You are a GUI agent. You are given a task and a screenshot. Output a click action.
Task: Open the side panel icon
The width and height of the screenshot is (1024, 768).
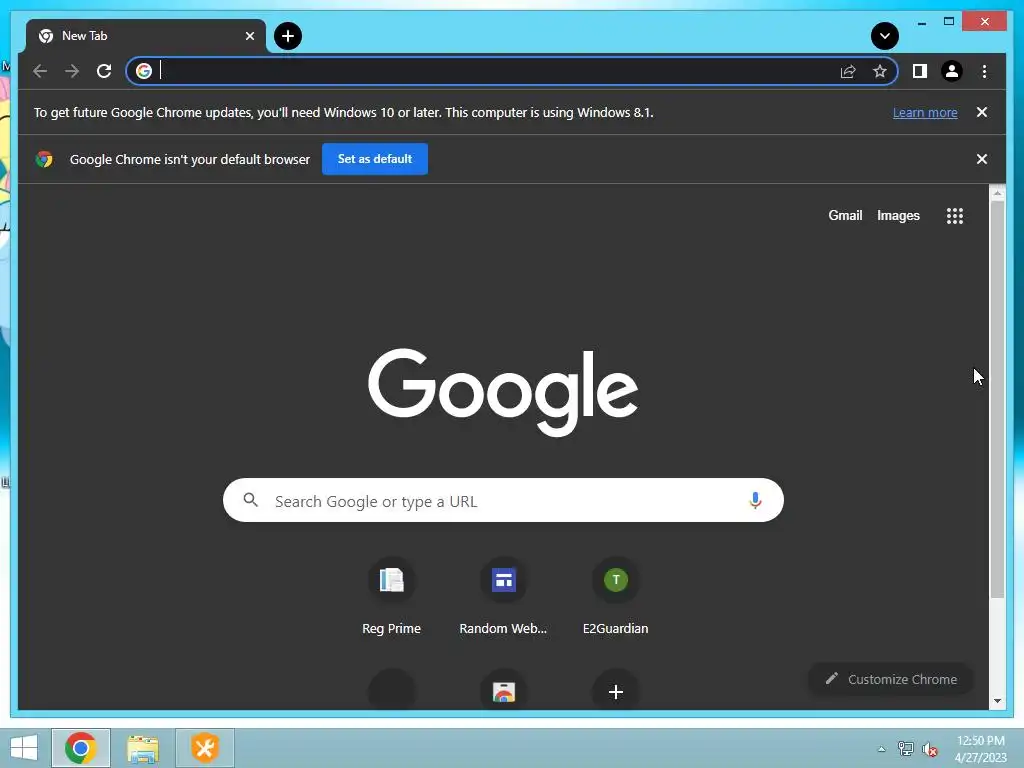920,71
